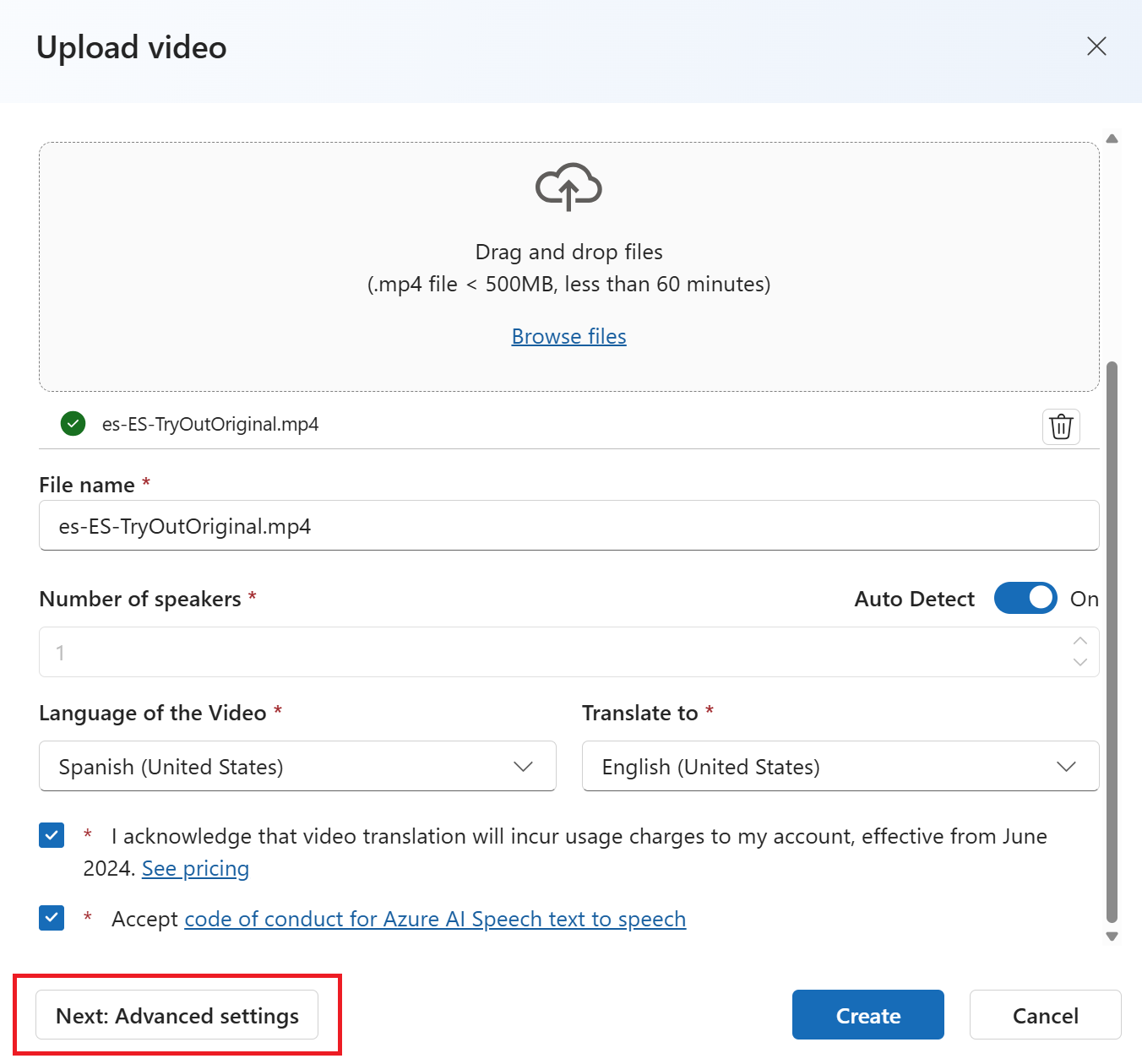Uncheck the Accept code of conduct checkbox
This screenshot has width=1142, height=1064.
pos(52,918)
